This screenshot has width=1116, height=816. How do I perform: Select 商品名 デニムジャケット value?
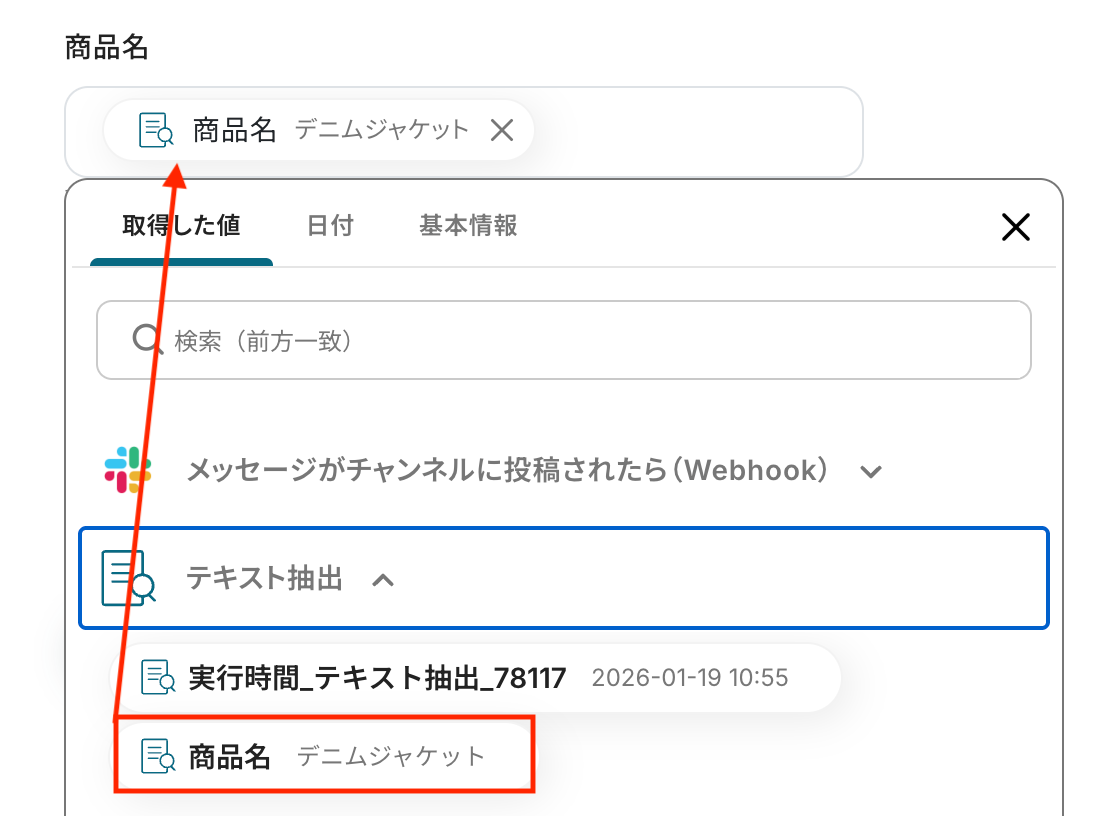324,755
